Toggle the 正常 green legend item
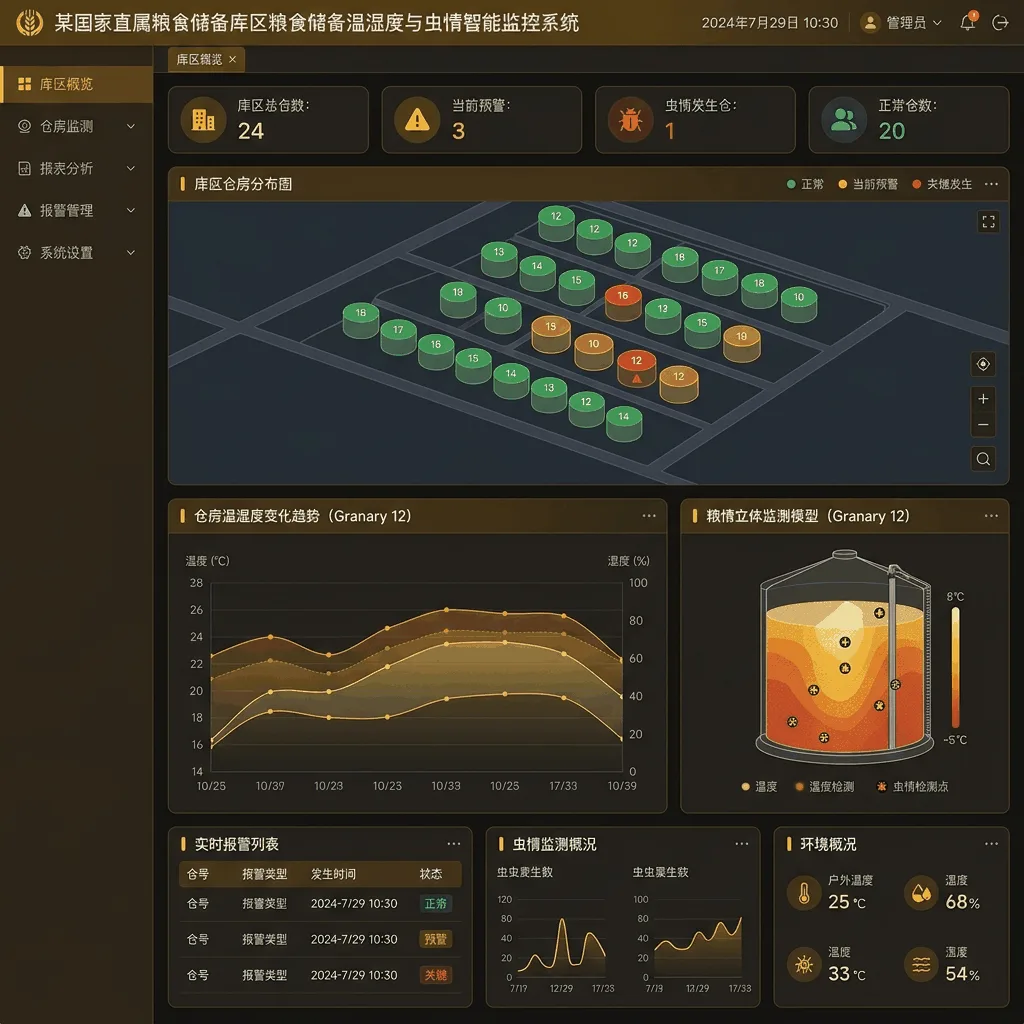This screenshot has height=1024, width=1024. [805, 184]
